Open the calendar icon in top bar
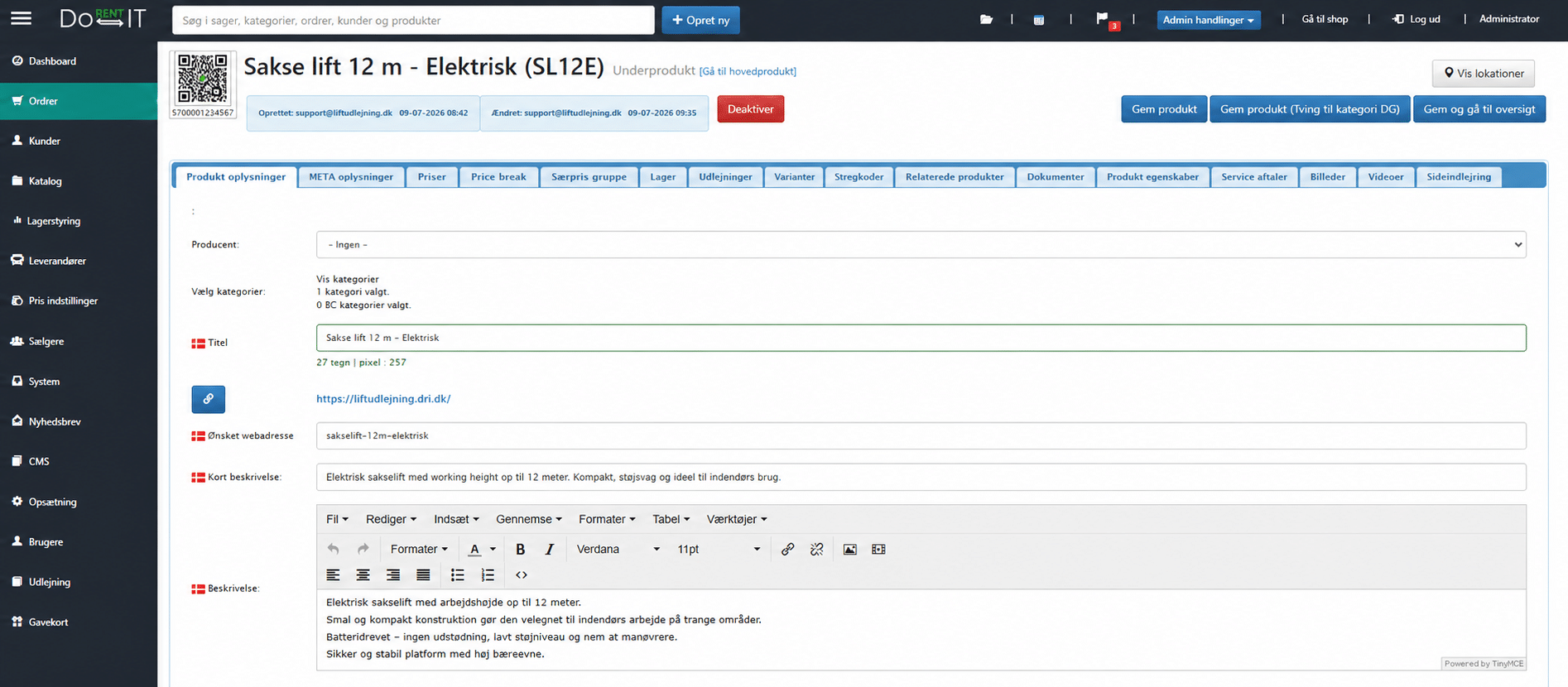The height and width of the screenshot is (687, 1568). point(1039,19)
